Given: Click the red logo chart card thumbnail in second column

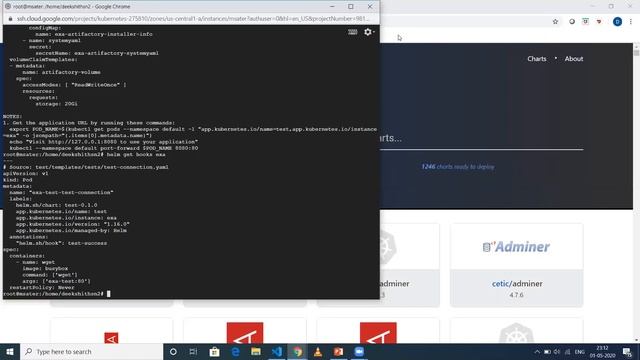Looking at the screenshot, I should tap(245, 333).
